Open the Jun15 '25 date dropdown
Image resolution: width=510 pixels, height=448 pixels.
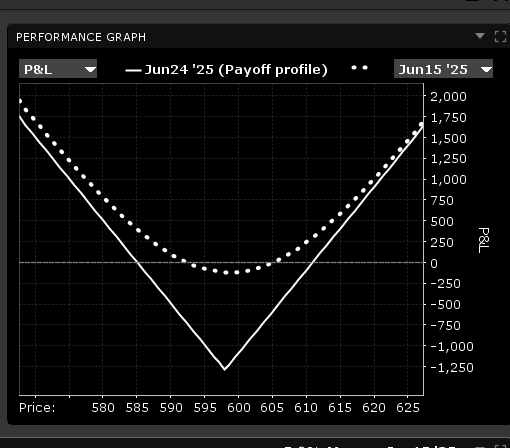point(443,69)
